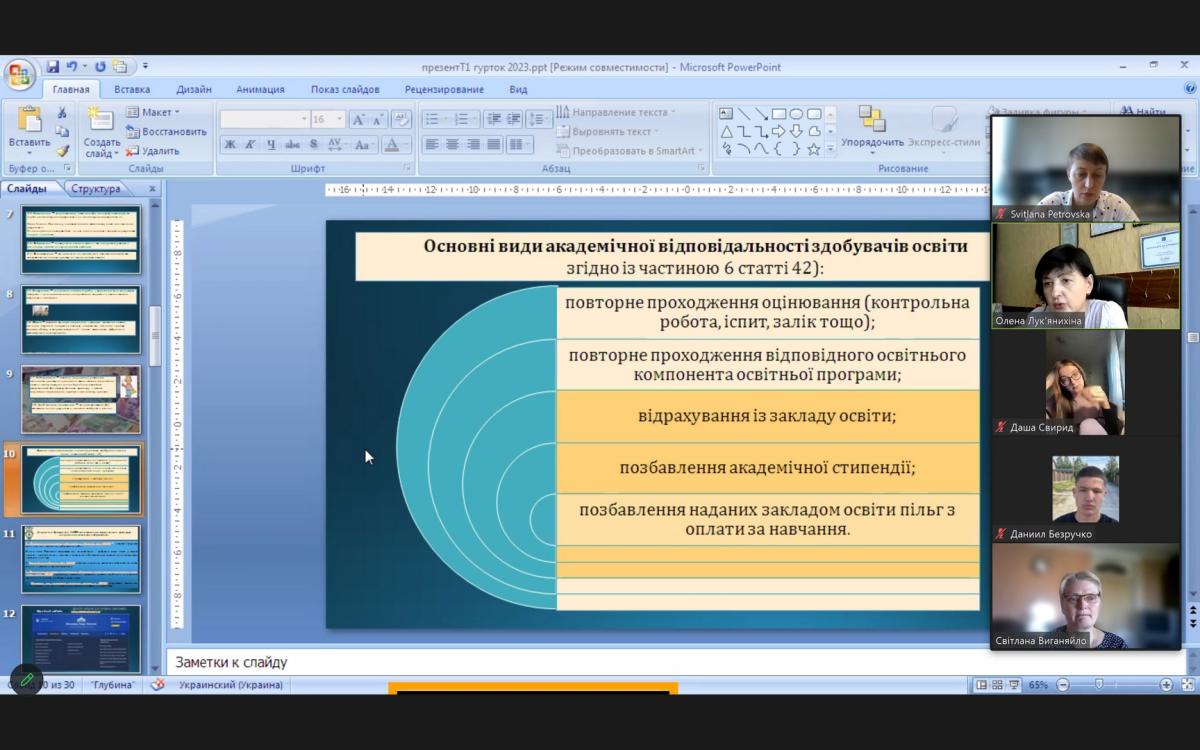
Task: Open the Вставка ribbon tab
Action: coord(132,89)
